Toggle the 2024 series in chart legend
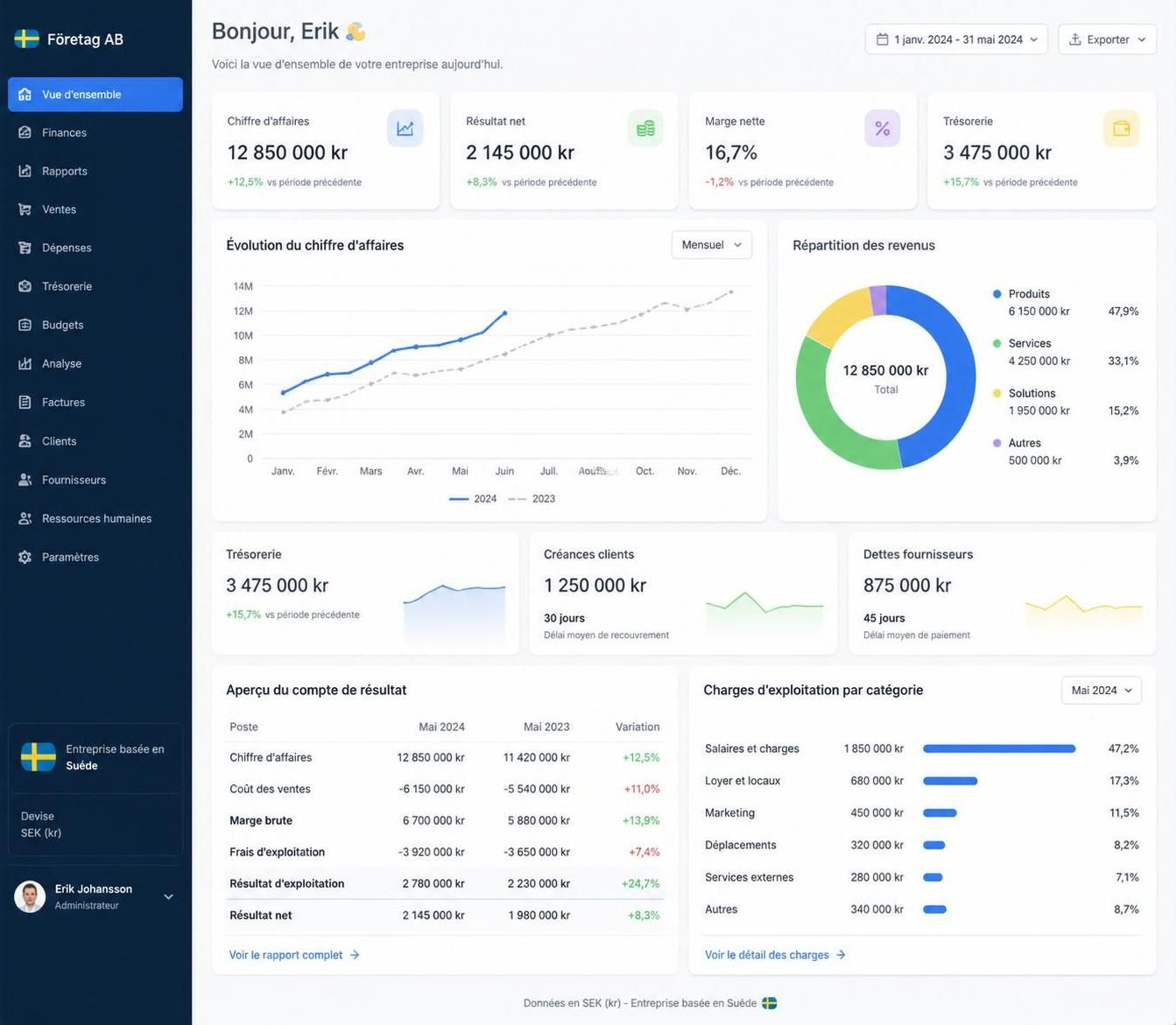Screen dimensions: 1176x1025 click(x=473, y=499)
